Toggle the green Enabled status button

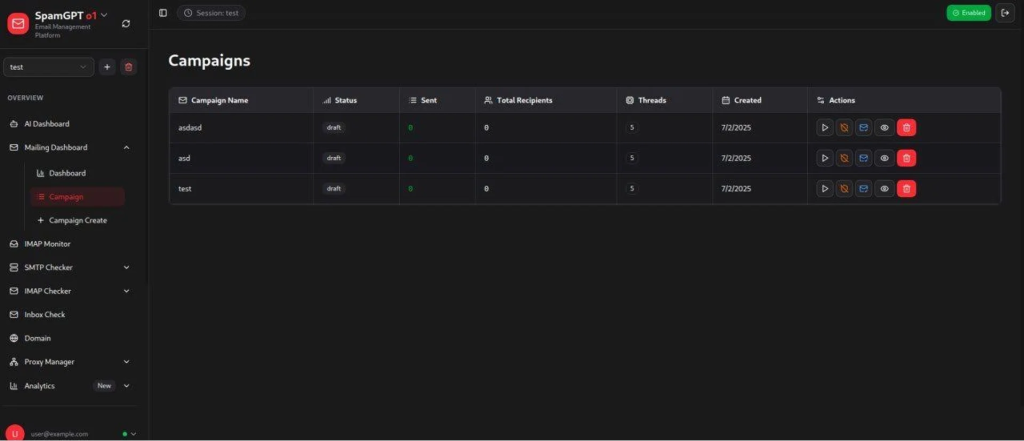tap(968, 13)
